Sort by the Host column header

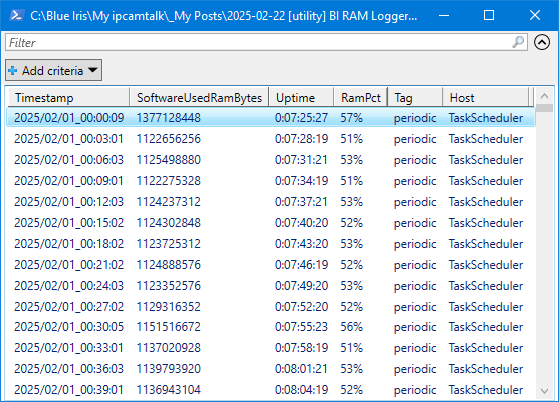tap(486, 97)
